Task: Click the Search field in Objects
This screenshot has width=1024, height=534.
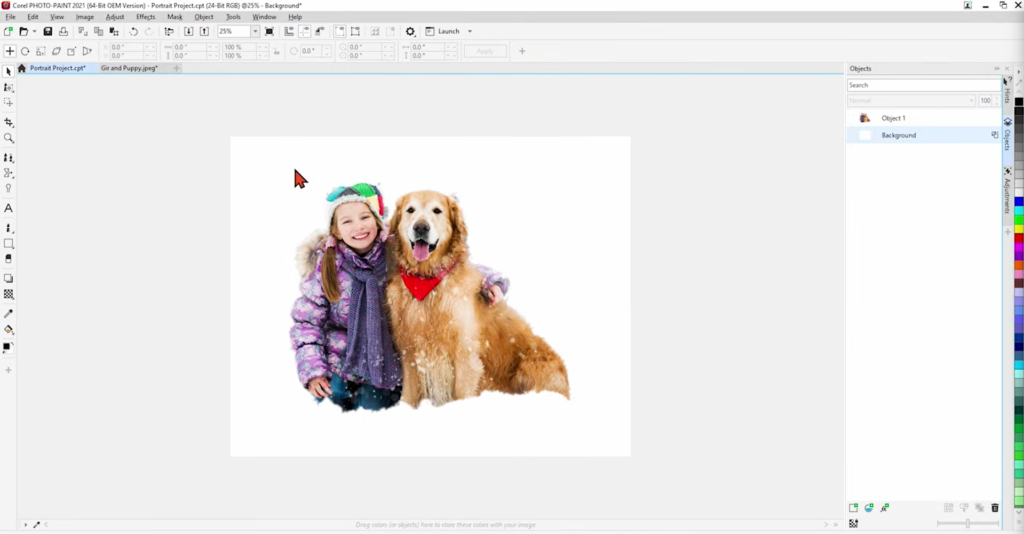Action: (x=923, y=85)
